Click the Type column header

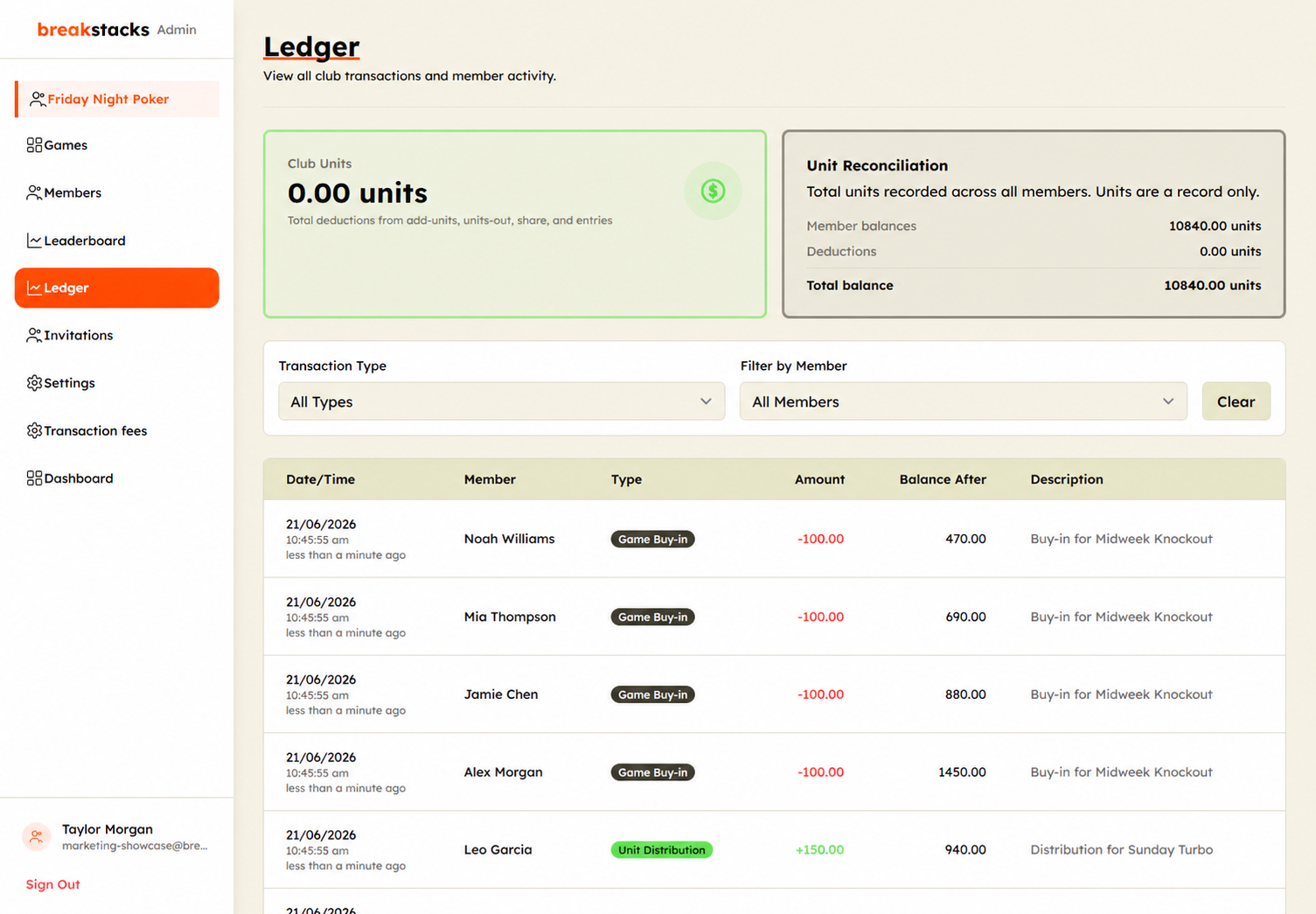pos(626,479)
